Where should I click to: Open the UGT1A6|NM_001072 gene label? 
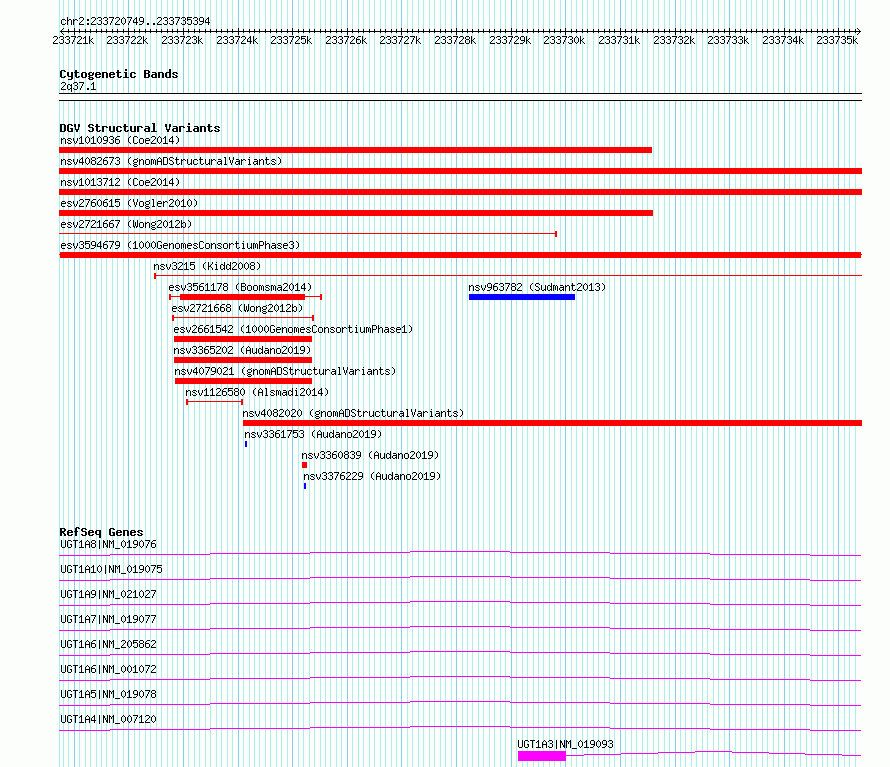[x=108, y=669]
